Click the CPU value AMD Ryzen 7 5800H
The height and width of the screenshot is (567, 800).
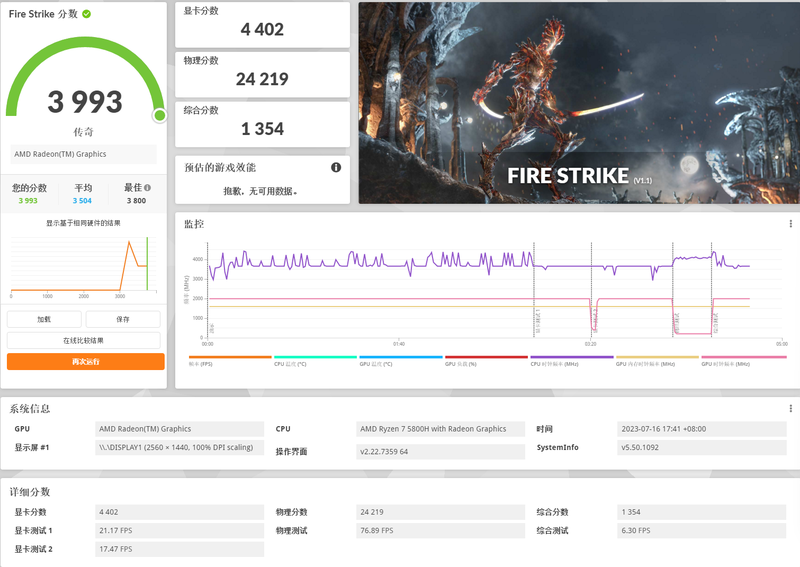441,429
